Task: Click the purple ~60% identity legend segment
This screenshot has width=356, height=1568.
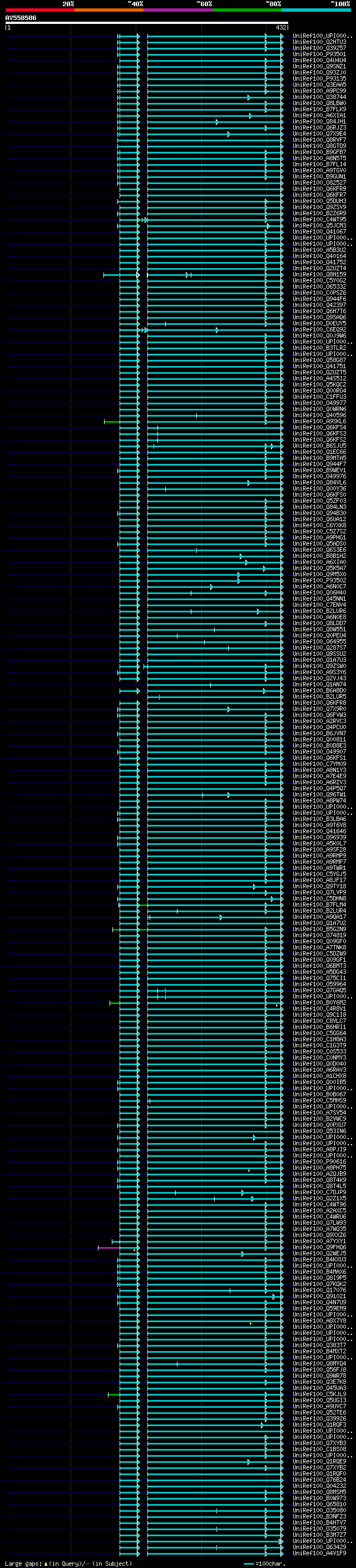Action: click(x=177, y=10)
